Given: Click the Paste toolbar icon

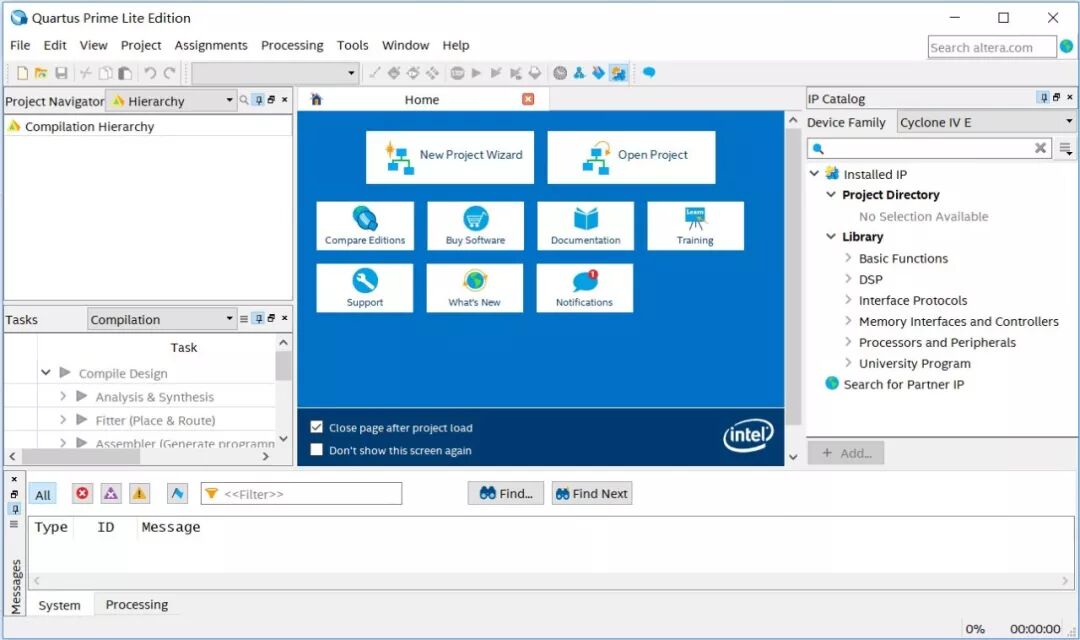Looking at the screenshot, I should coord(125,73).
